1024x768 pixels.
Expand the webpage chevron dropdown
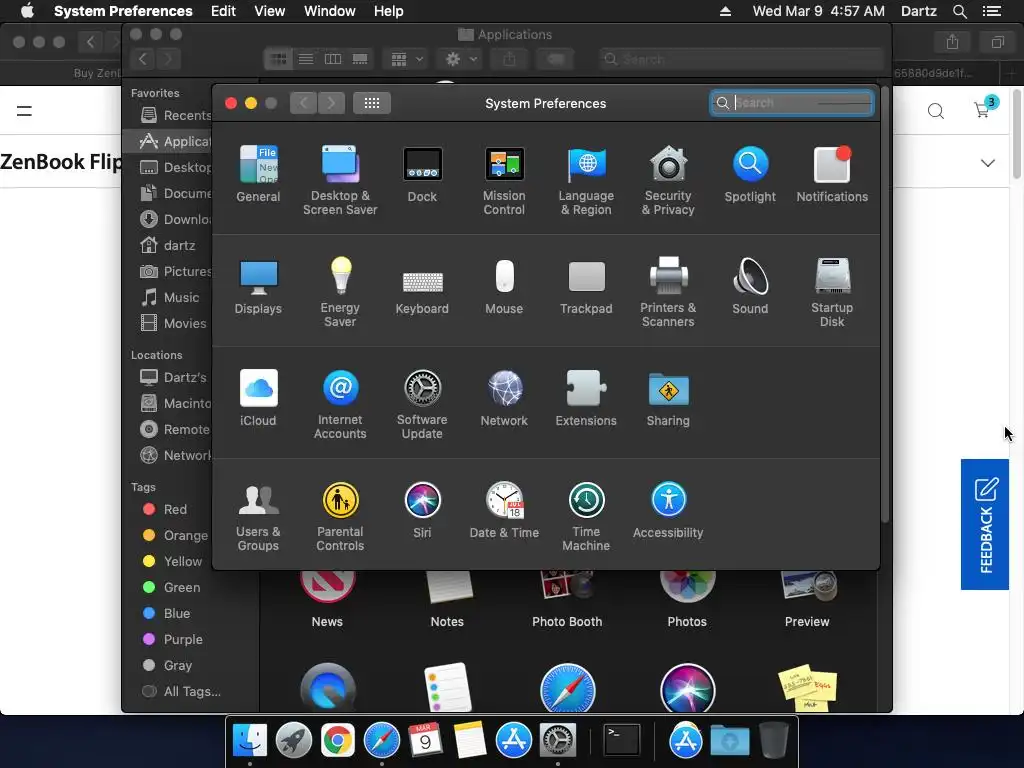tap(987, 163)
